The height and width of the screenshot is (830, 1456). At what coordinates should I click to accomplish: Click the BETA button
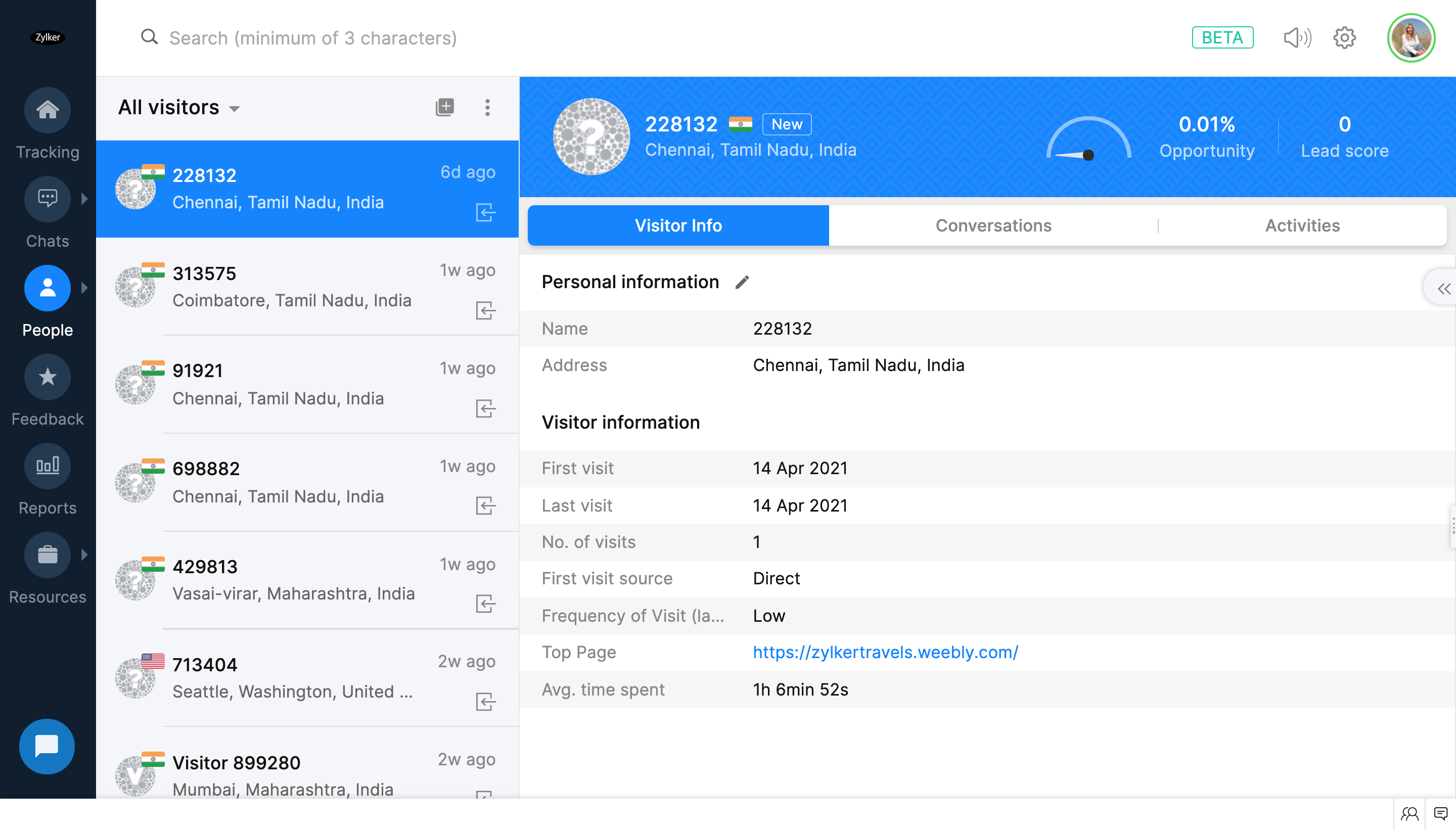click(x=1222, y=37)
